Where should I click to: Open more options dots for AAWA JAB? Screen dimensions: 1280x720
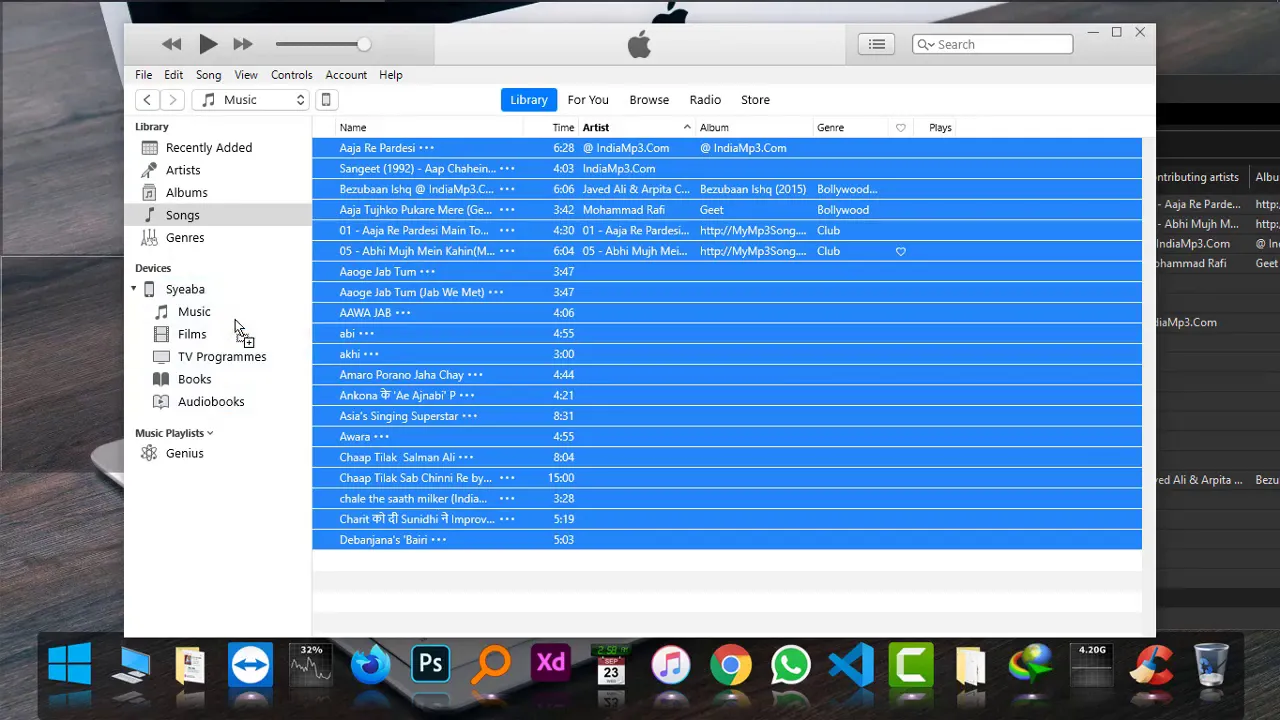point(403,313)
